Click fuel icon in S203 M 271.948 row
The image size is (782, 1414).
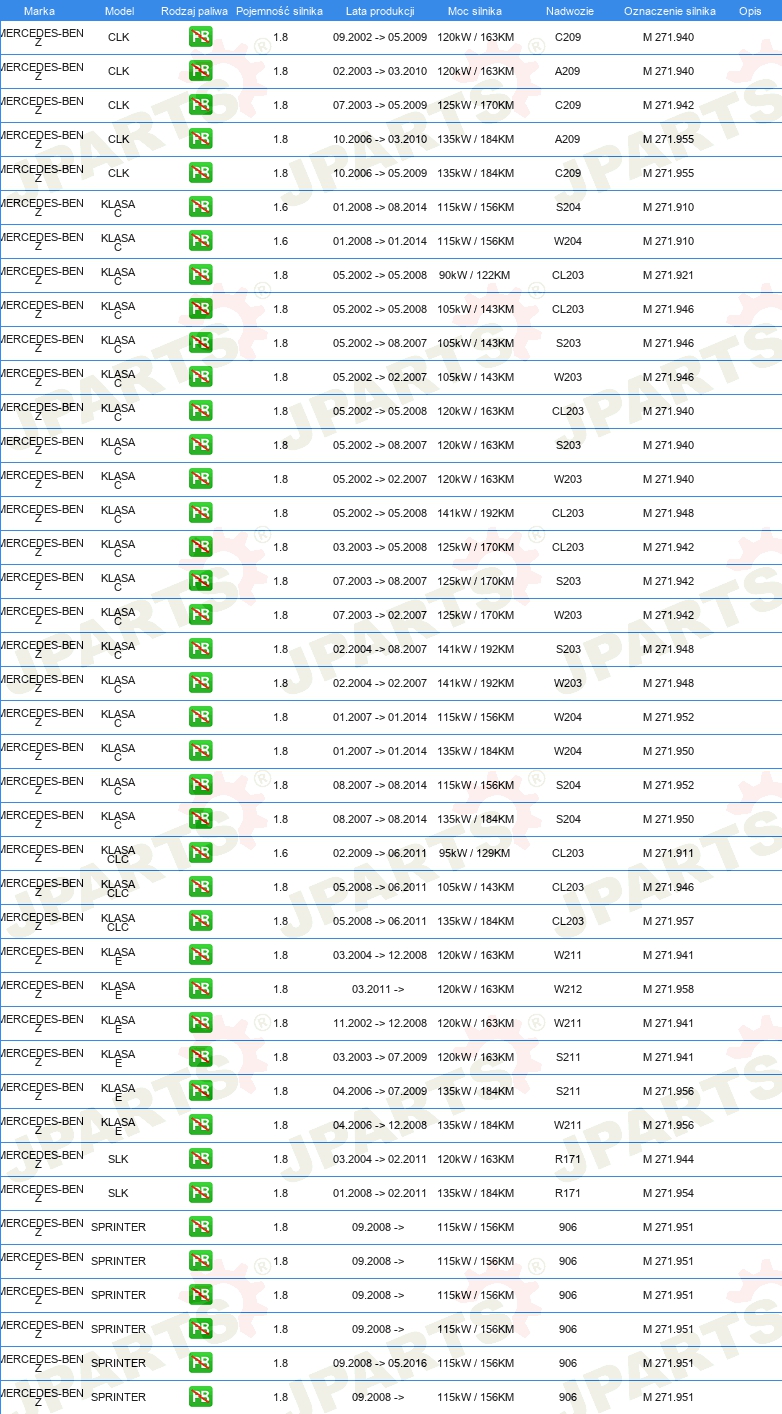(x=200, y=649)
